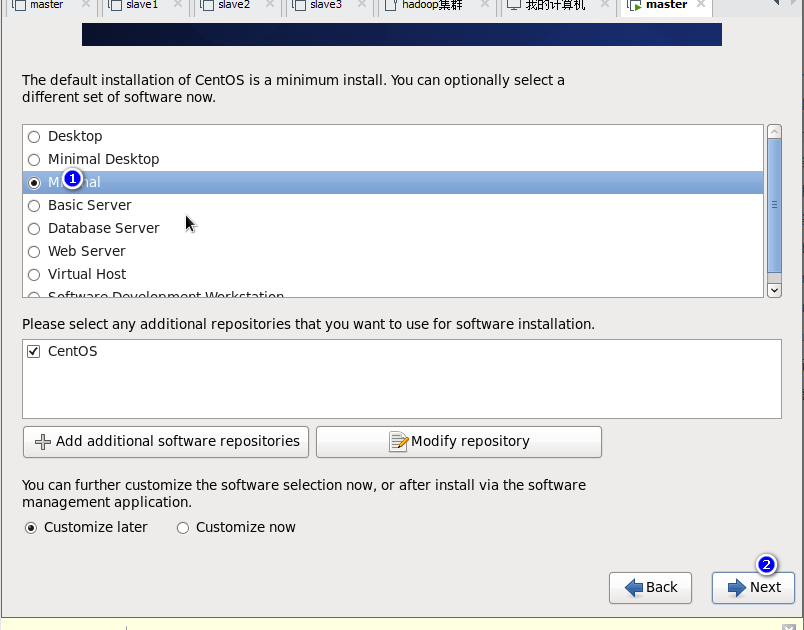
Task: Click the VM icon on slave1 tab
Action: click(x=115, y=5)
